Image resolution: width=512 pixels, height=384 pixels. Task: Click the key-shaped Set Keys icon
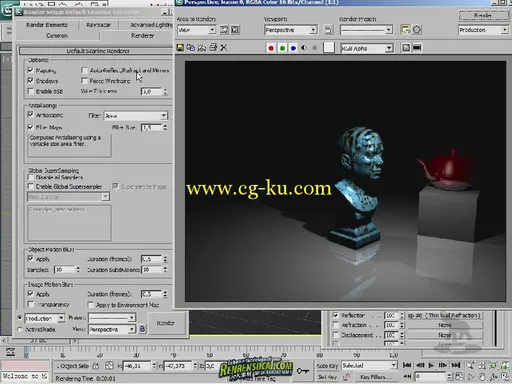[x=303, y=370]
